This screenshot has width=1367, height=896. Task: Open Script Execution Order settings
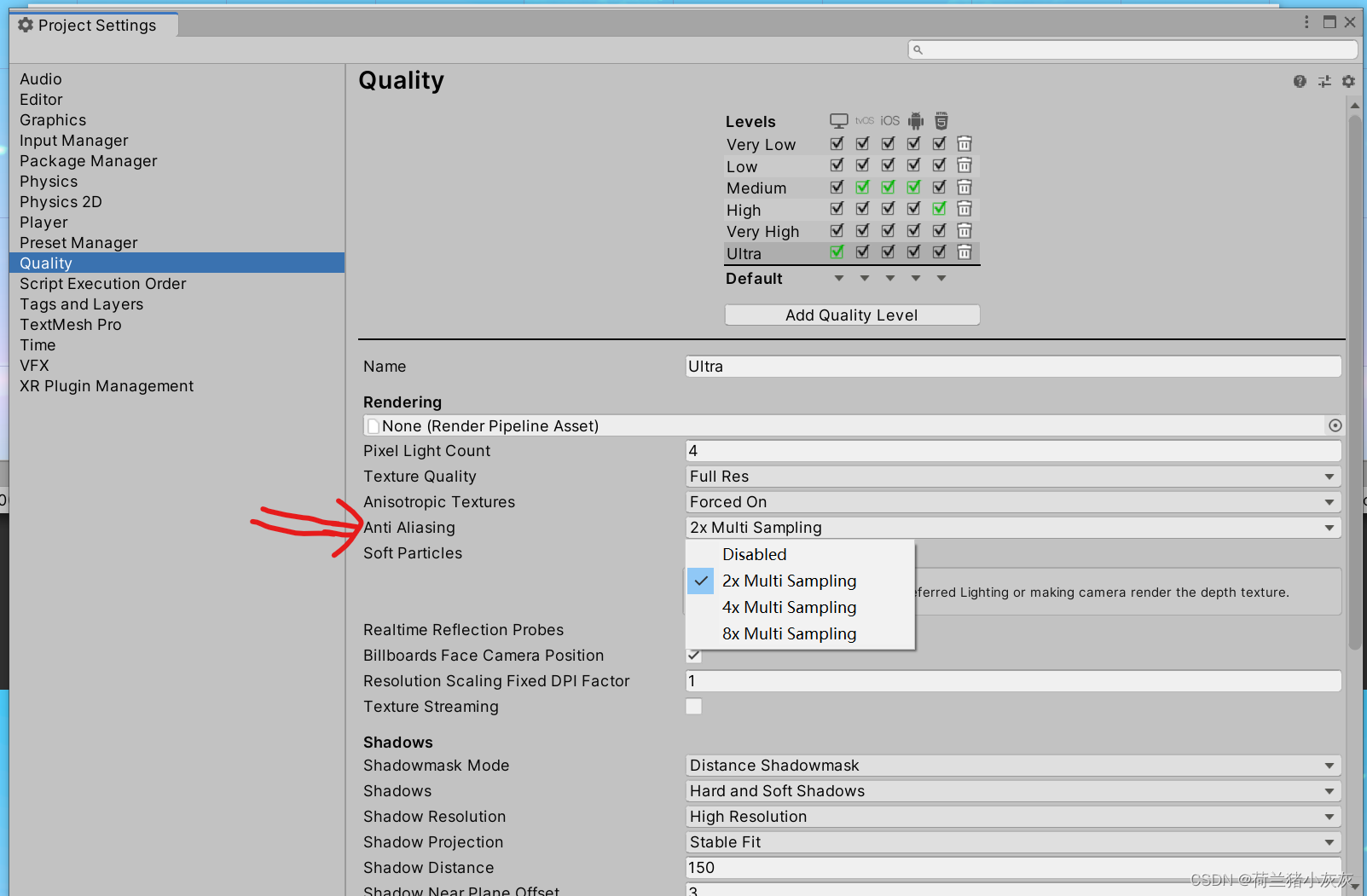point(103,284)
